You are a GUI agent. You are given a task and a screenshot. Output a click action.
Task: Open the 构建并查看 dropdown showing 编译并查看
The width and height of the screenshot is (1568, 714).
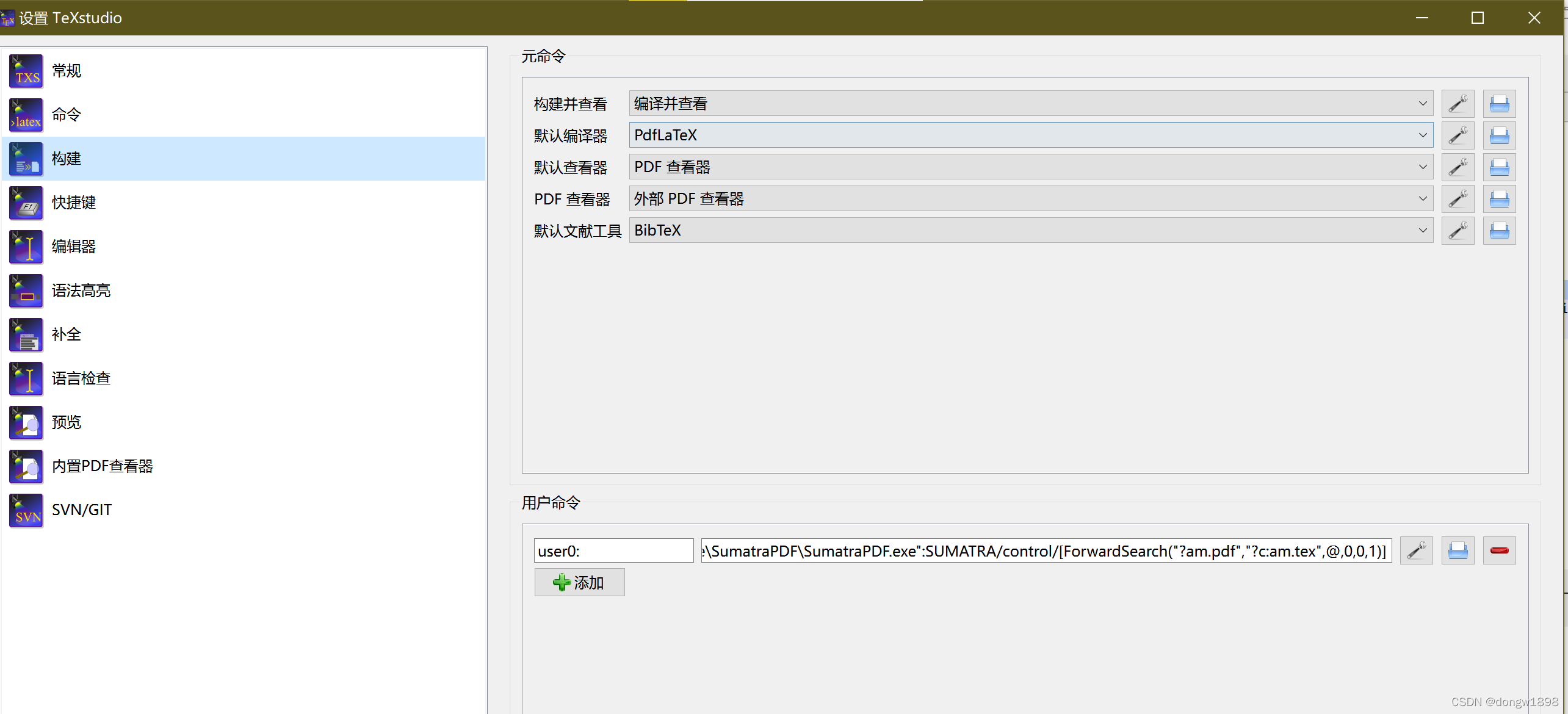coord(1031,104)
